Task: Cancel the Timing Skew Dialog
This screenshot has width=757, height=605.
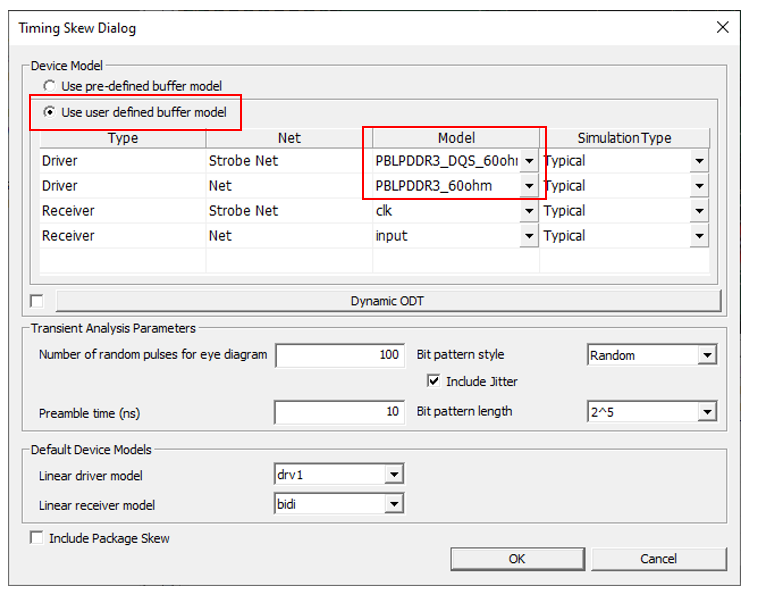Action: 658,558
